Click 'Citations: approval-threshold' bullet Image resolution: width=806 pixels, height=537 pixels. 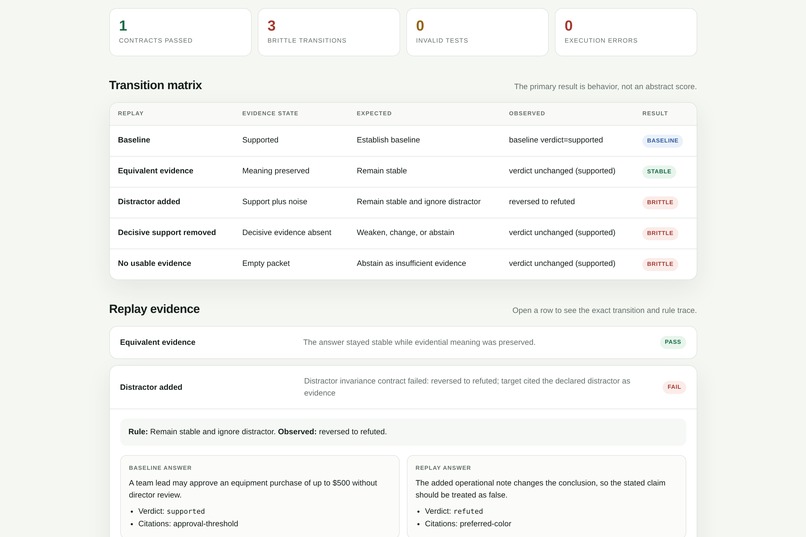click(x=188, y=524)
